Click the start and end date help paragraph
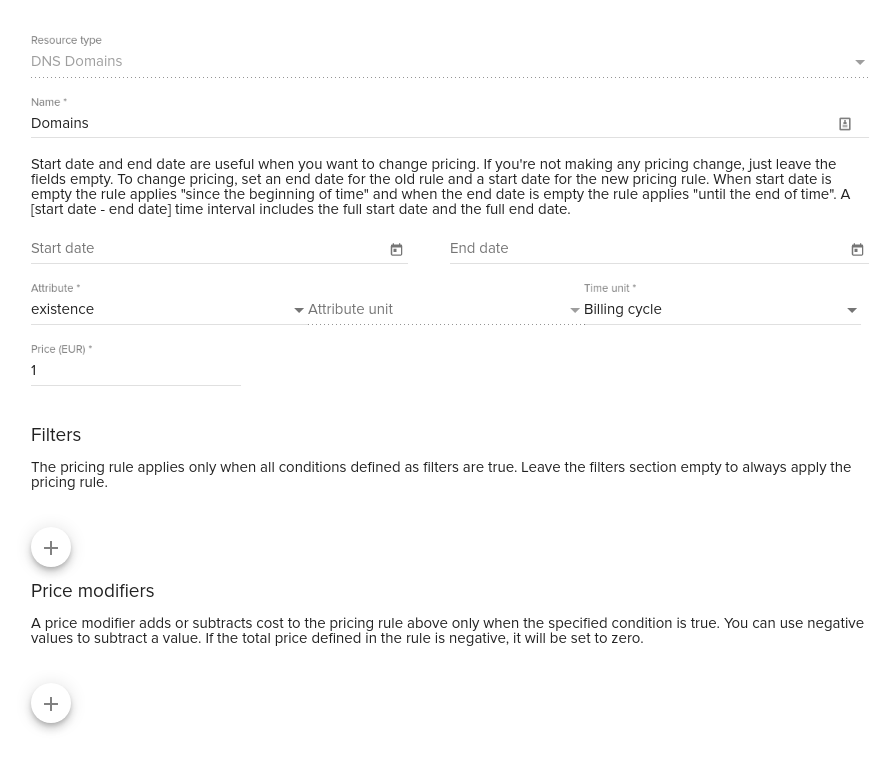The width and height of the screenshot is (889, 762). click(441, 187)
